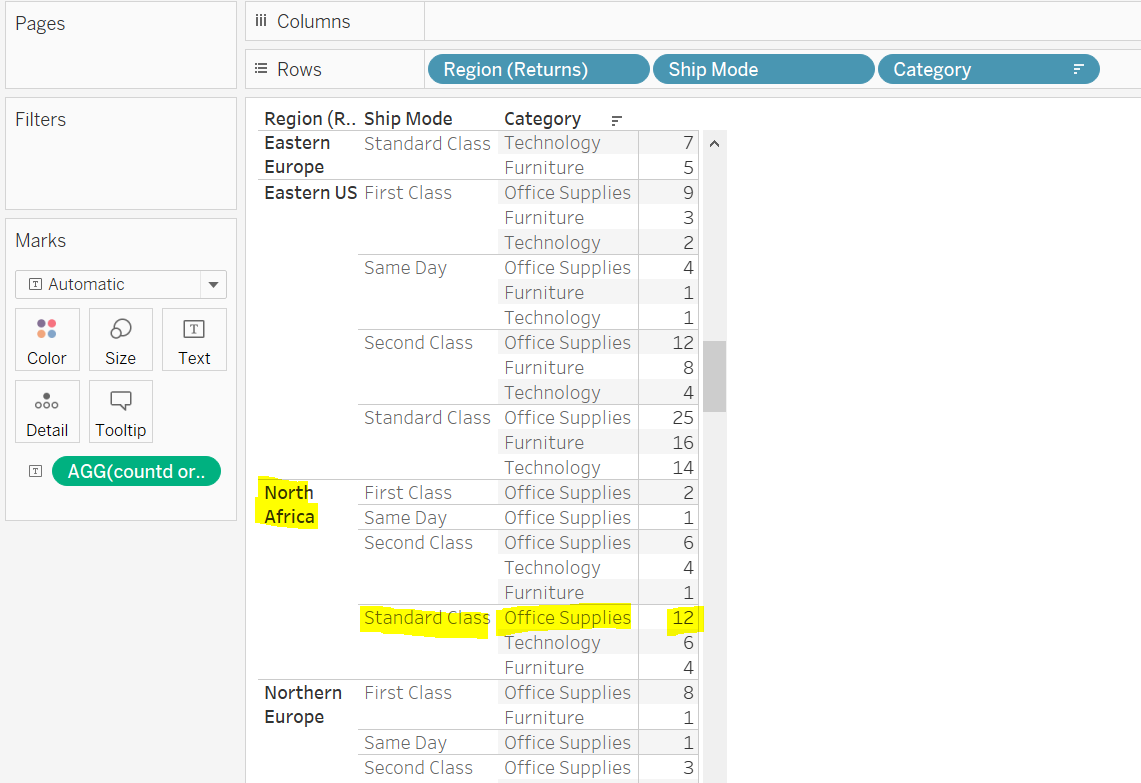Click the highlighted Office Supplies cell
This screenshot has width=1141, height=783.
567,617
